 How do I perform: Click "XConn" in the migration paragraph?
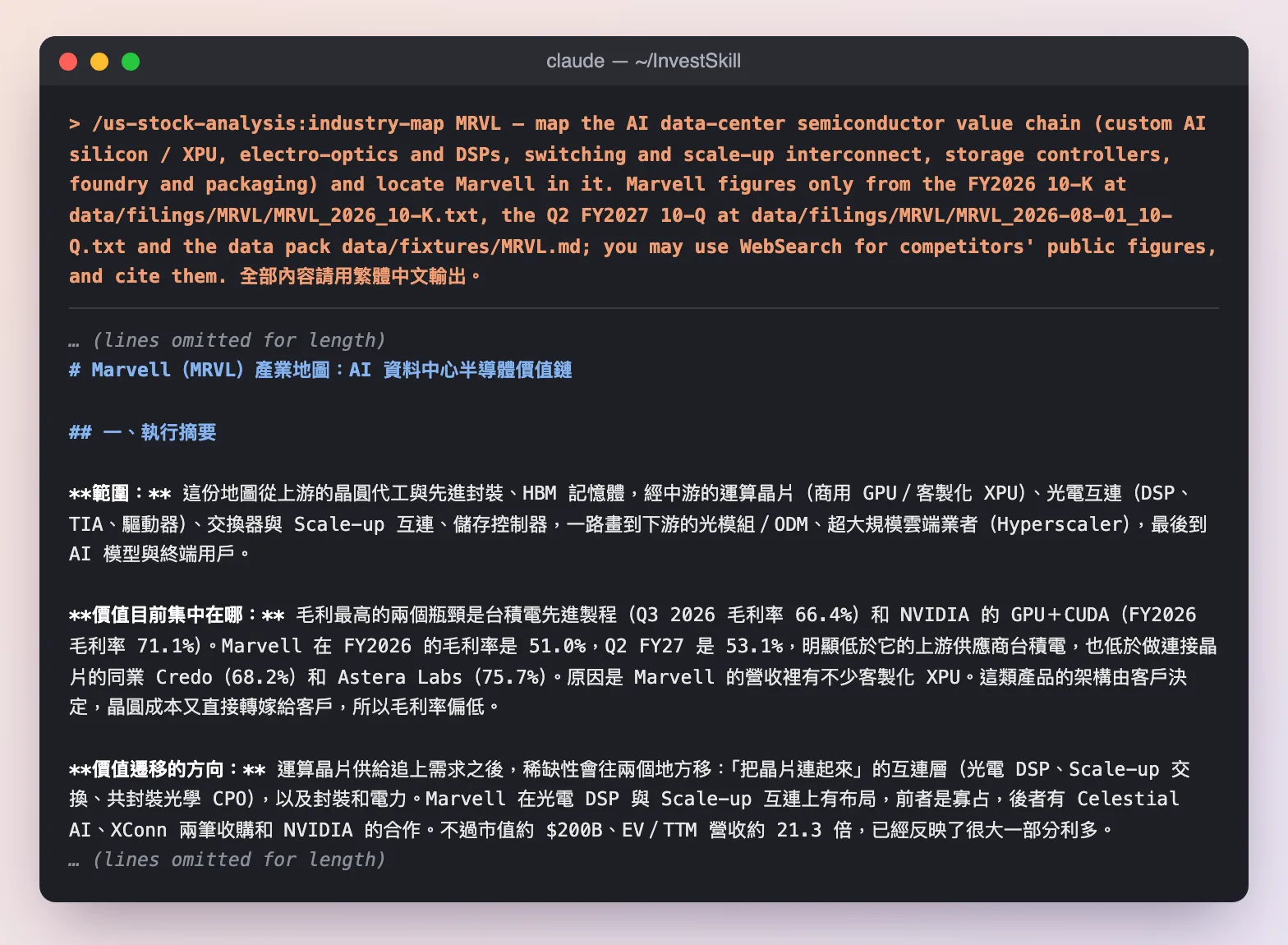(x=139, y=830)
